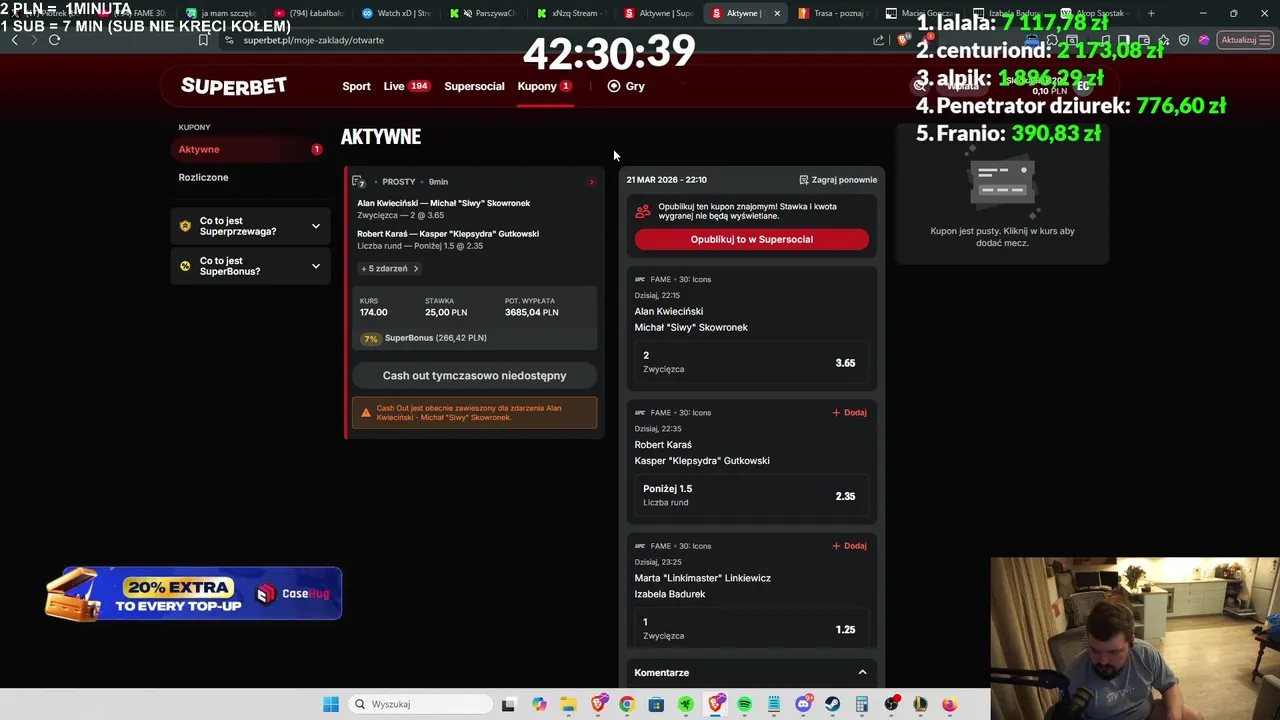Image resolution: width=1280 pixels, height=720 pixels.
Task: Open the Live betting section
Action: point(406,86)
